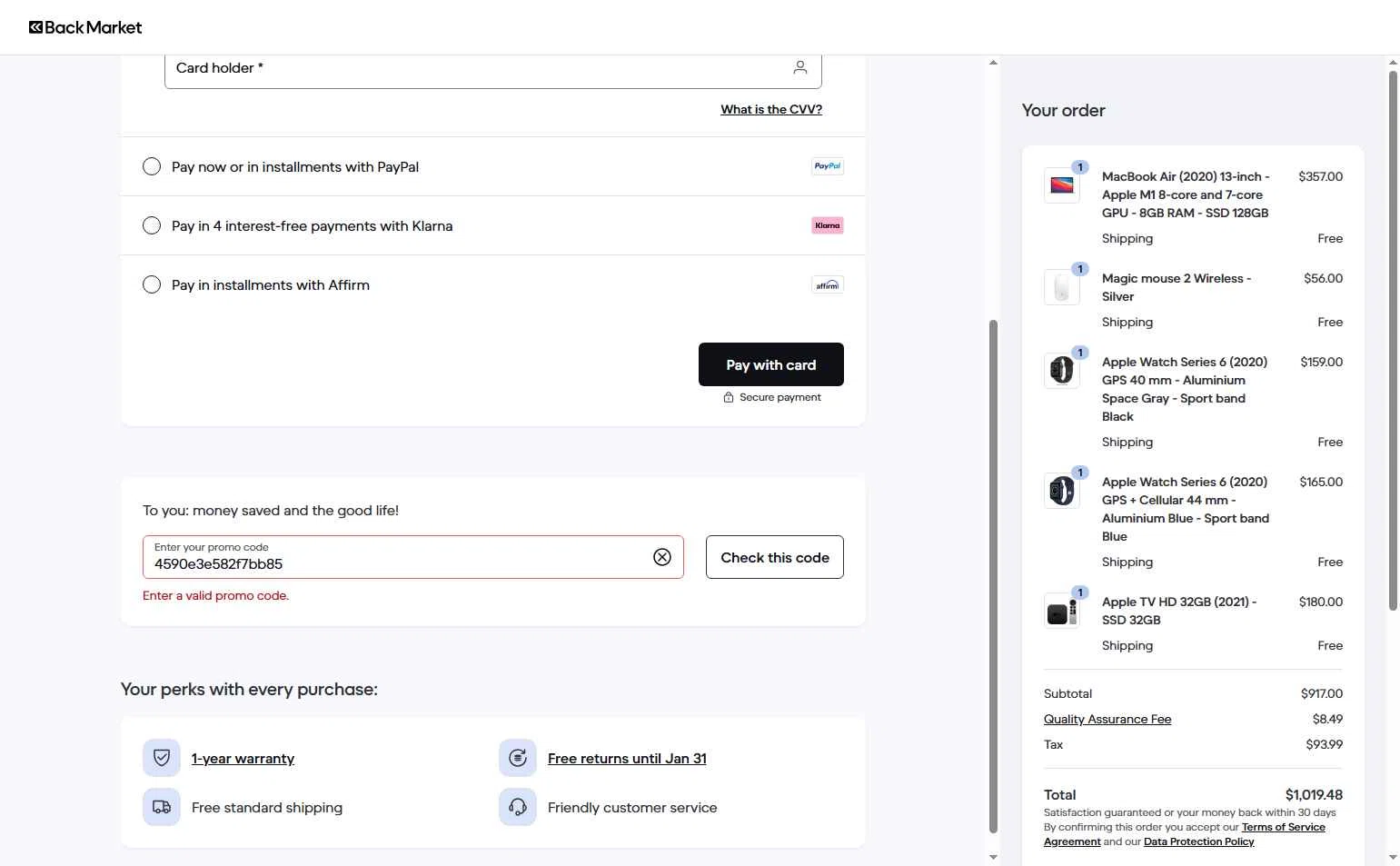Click the 'Apple TV HD 32GB (2021)' name
Viewport: 1400px width, 866px height.
(1179, 611)
